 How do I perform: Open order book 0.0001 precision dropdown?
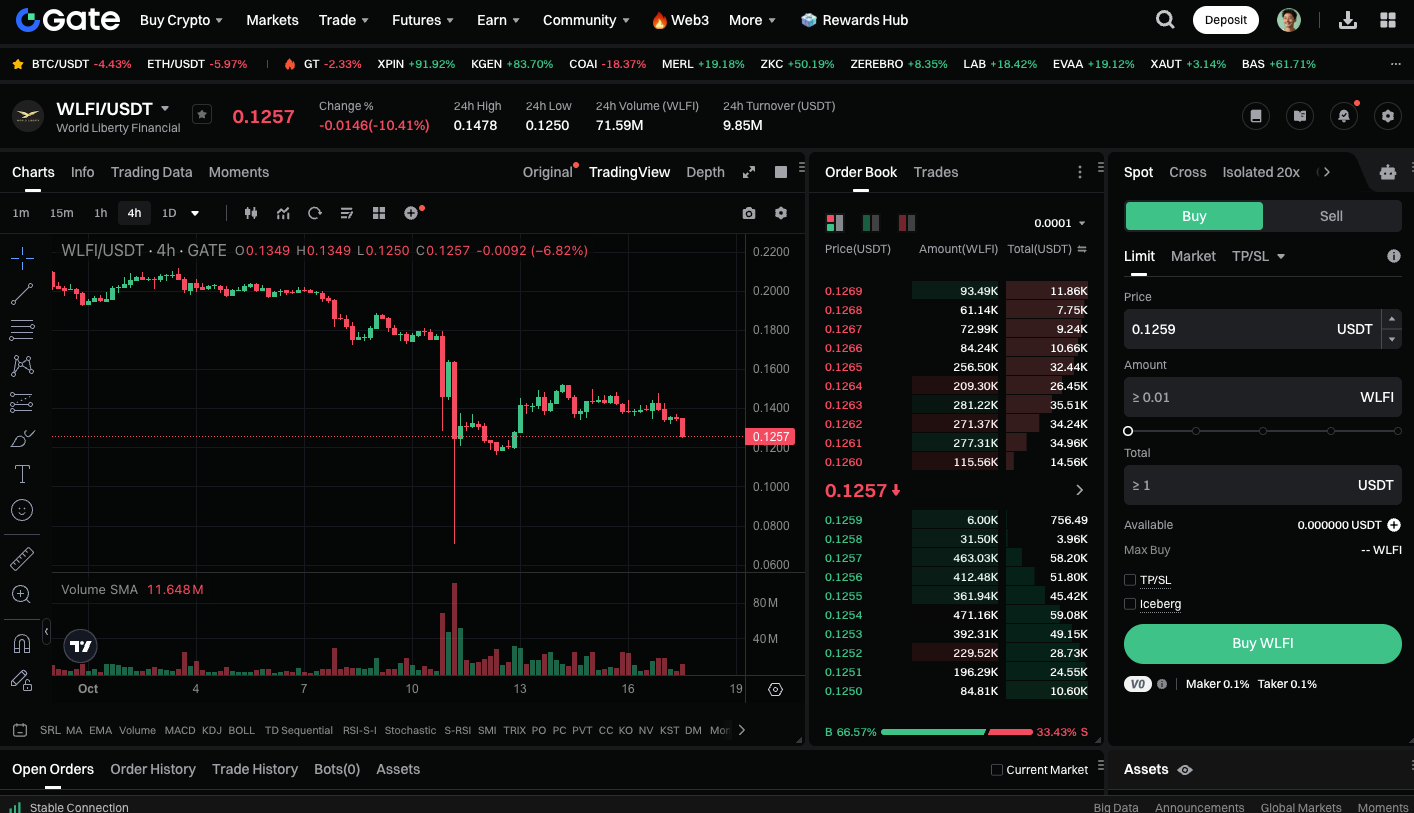coord(1060,223)
